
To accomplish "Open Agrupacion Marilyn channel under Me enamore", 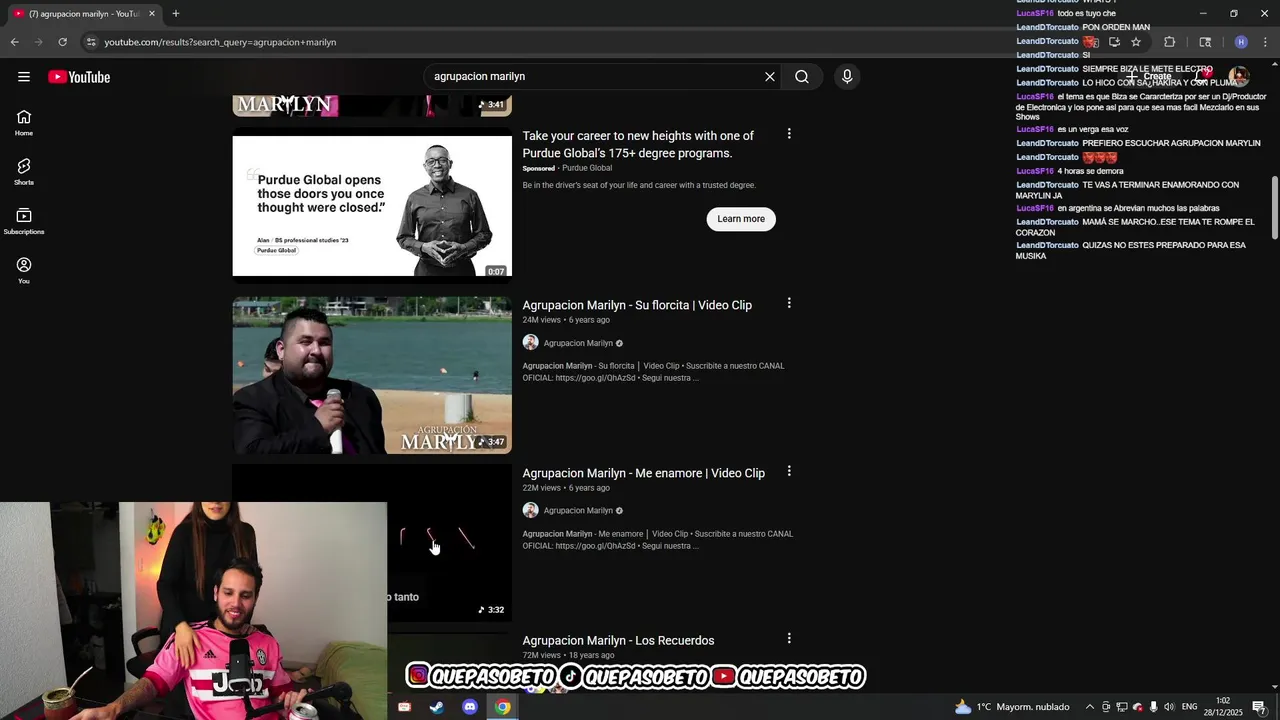I will pyautogui.click(x=578, y=511).
